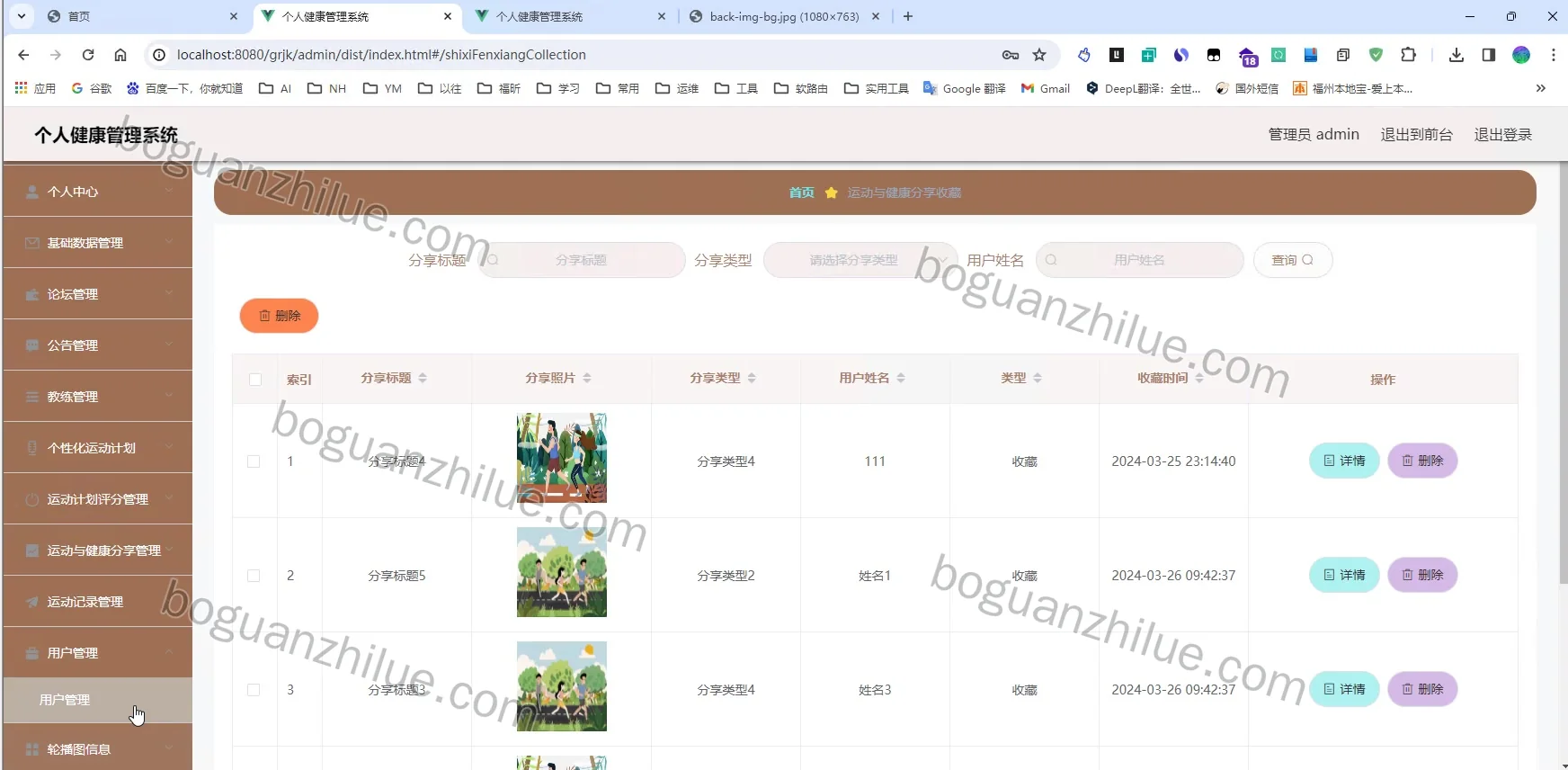Open a new browser tab
This screenshot has height=770, width=1568.
(908, 16)
